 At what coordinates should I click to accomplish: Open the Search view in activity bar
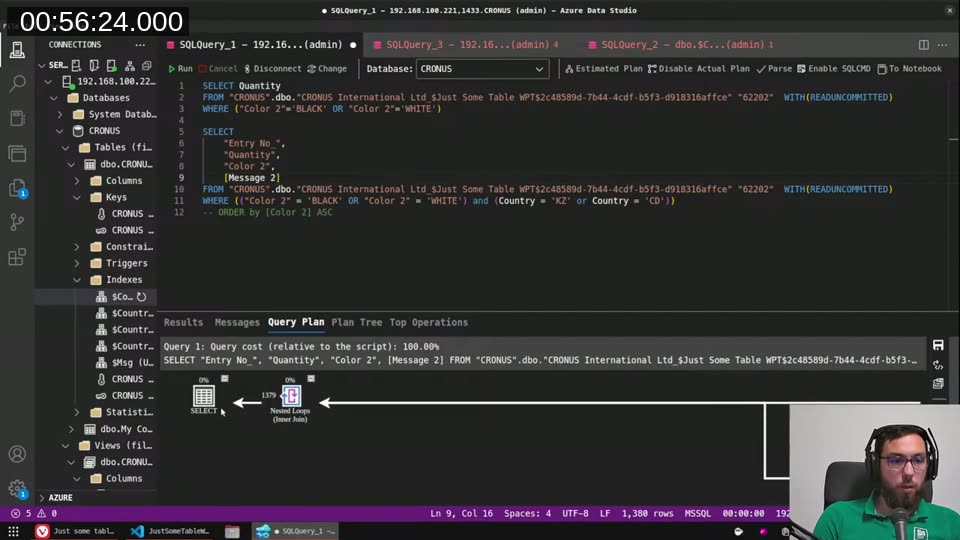pos(17,83)
